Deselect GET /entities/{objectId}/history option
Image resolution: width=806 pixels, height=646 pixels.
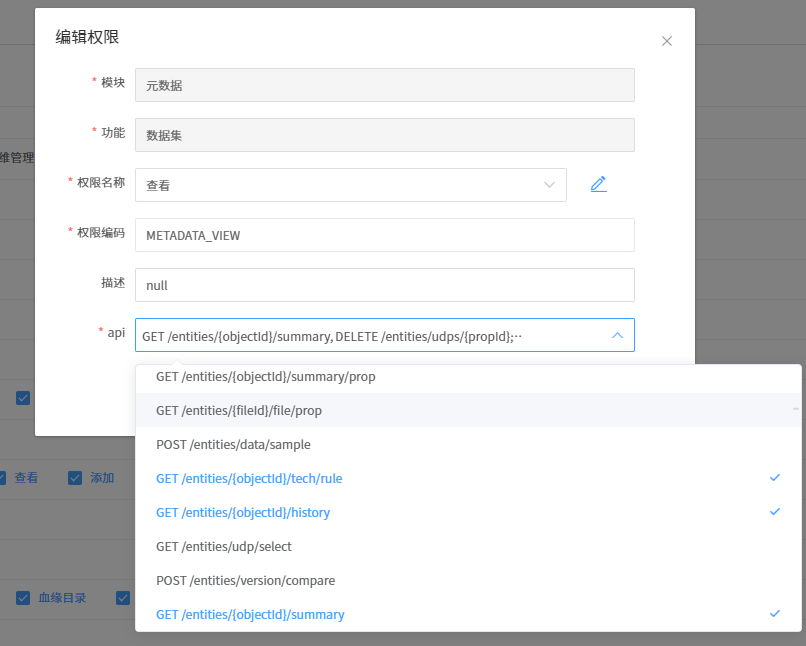coord(468,512)
